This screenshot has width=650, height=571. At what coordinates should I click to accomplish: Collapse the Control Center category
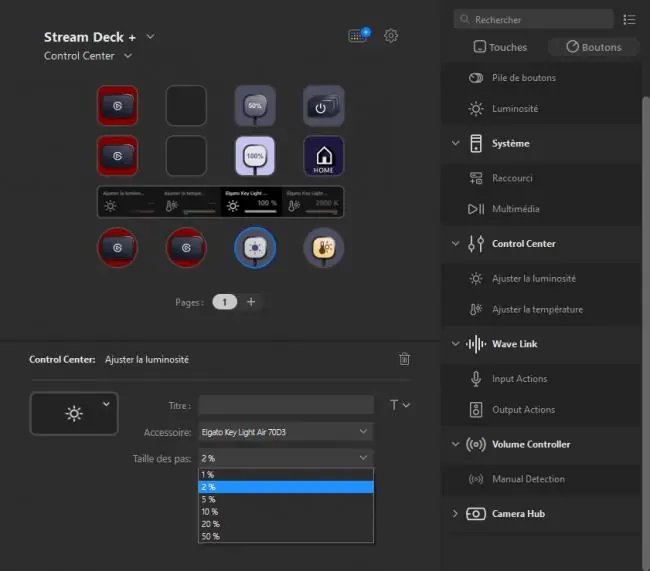click(x=456, y=243)
